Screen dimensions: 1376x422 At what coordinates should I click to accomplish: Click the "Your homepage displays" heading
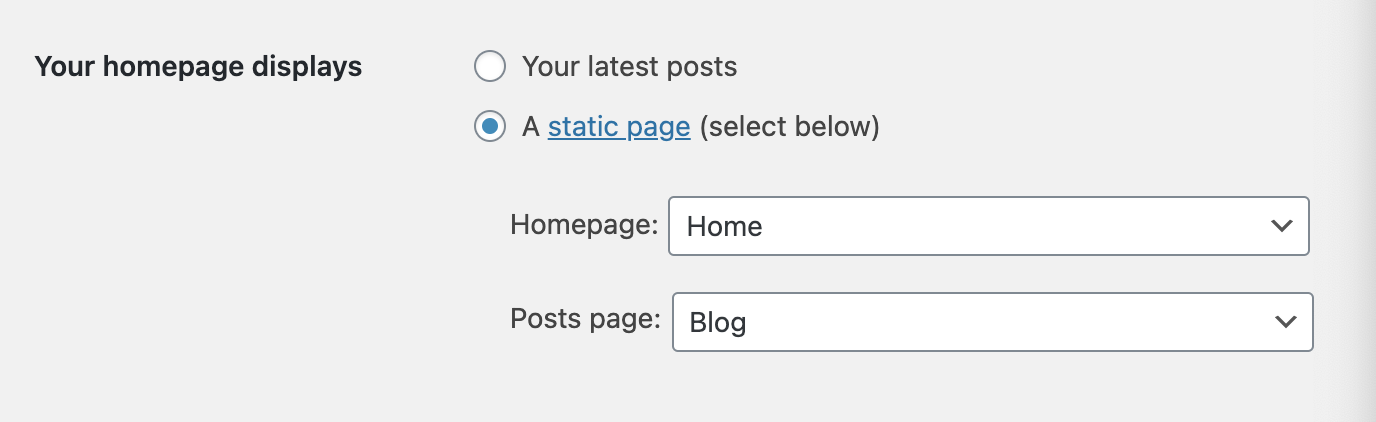pos(198,67)
